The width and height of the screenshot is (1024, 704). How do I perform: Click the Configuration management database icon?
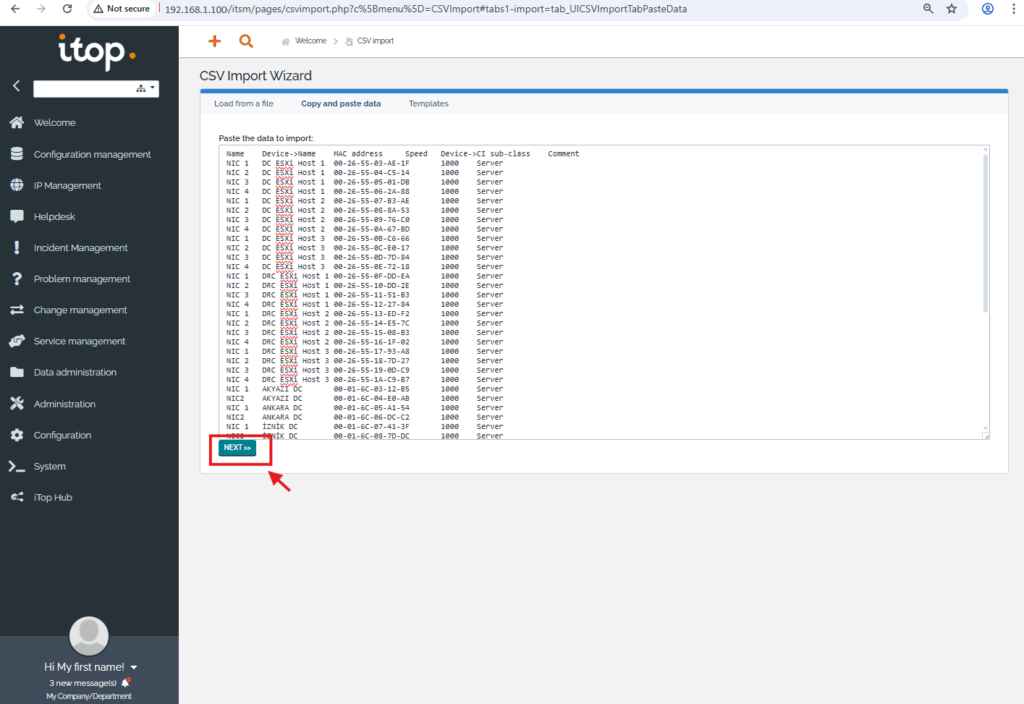[x=16, y=154]
